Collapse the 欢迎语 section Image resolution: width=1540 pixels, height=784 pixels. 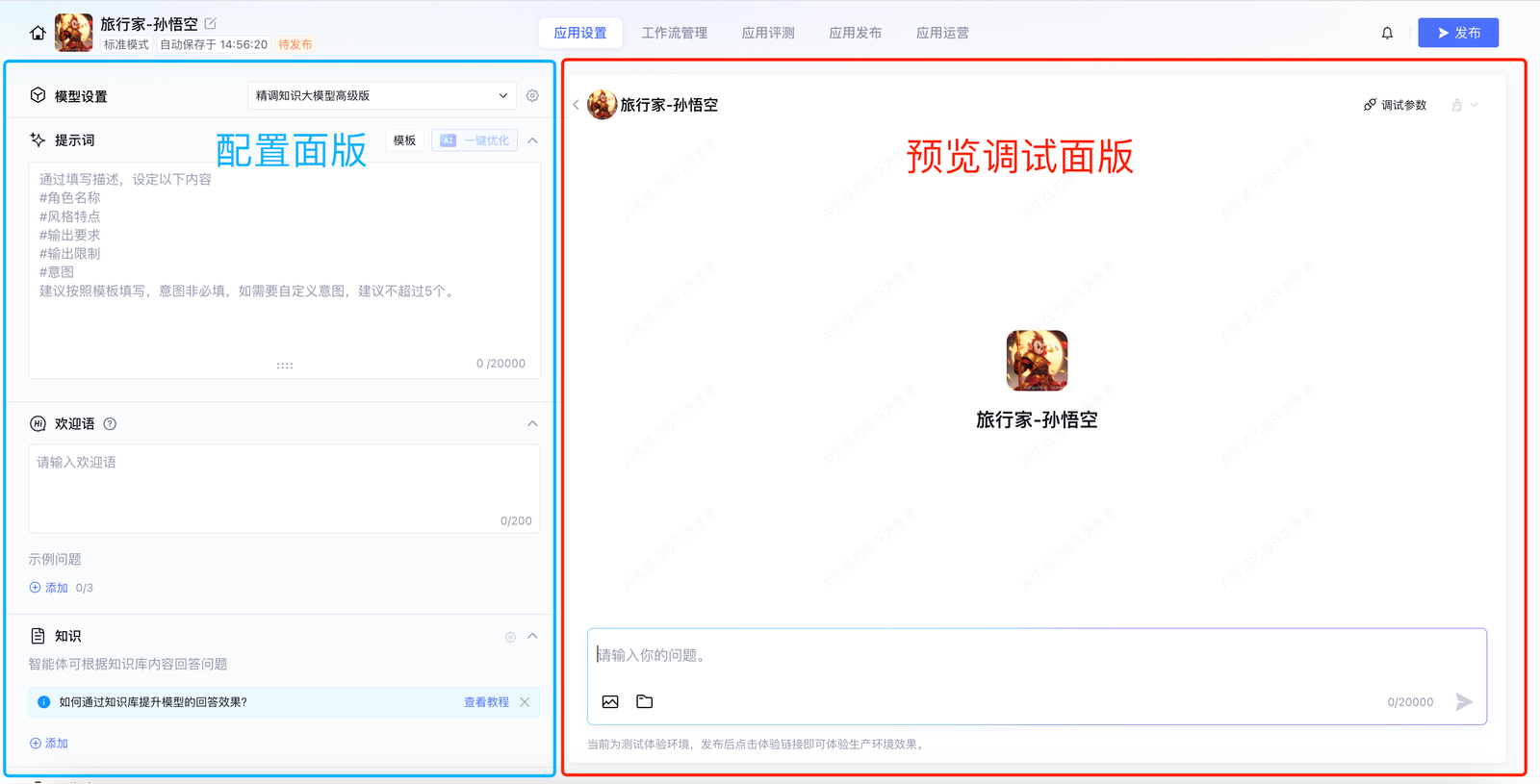tap(532, 424)
